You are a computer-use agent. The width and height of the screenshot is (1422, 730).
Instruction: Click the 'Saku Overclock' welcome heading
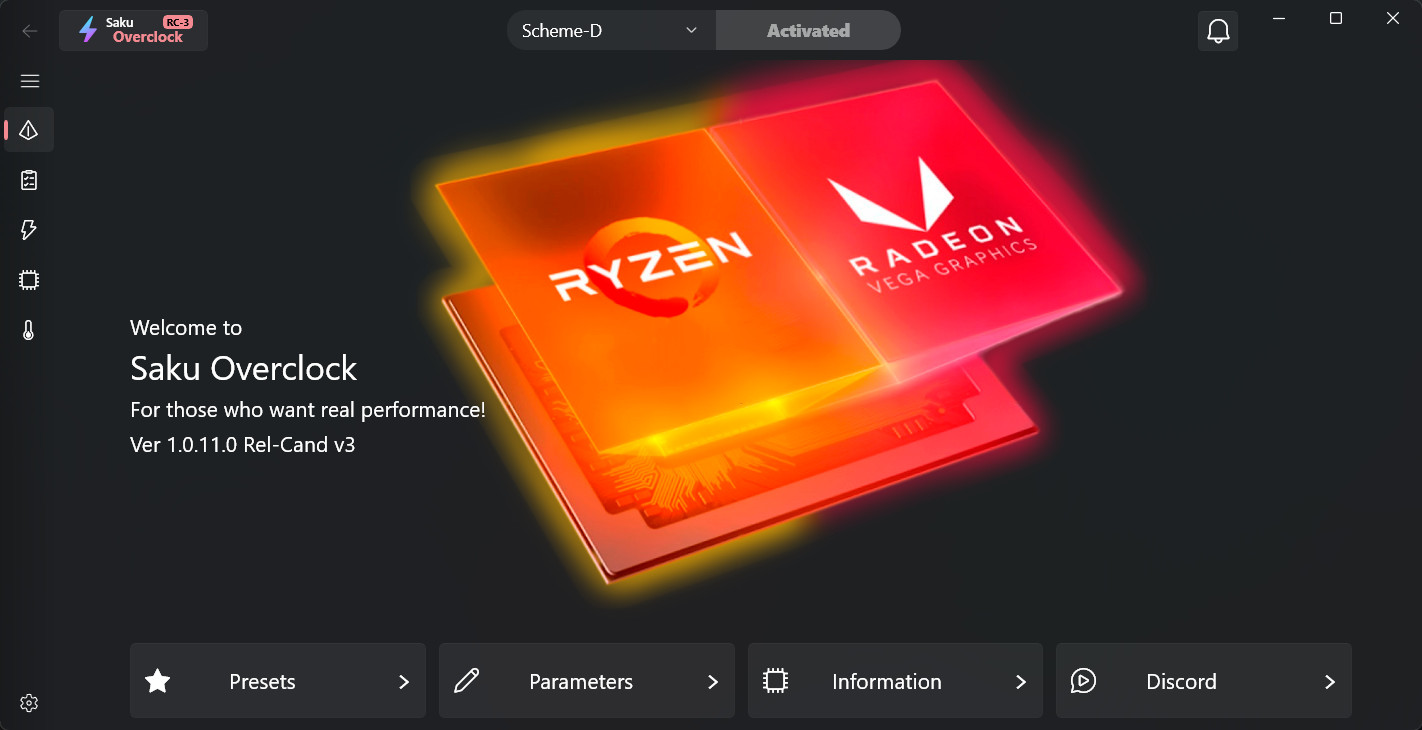(243, 368)
